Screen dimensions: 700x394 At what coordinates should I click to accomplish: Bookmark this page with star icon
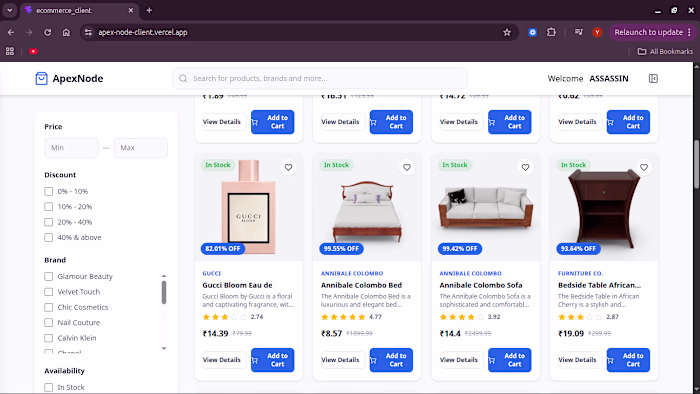pos(507,32)
